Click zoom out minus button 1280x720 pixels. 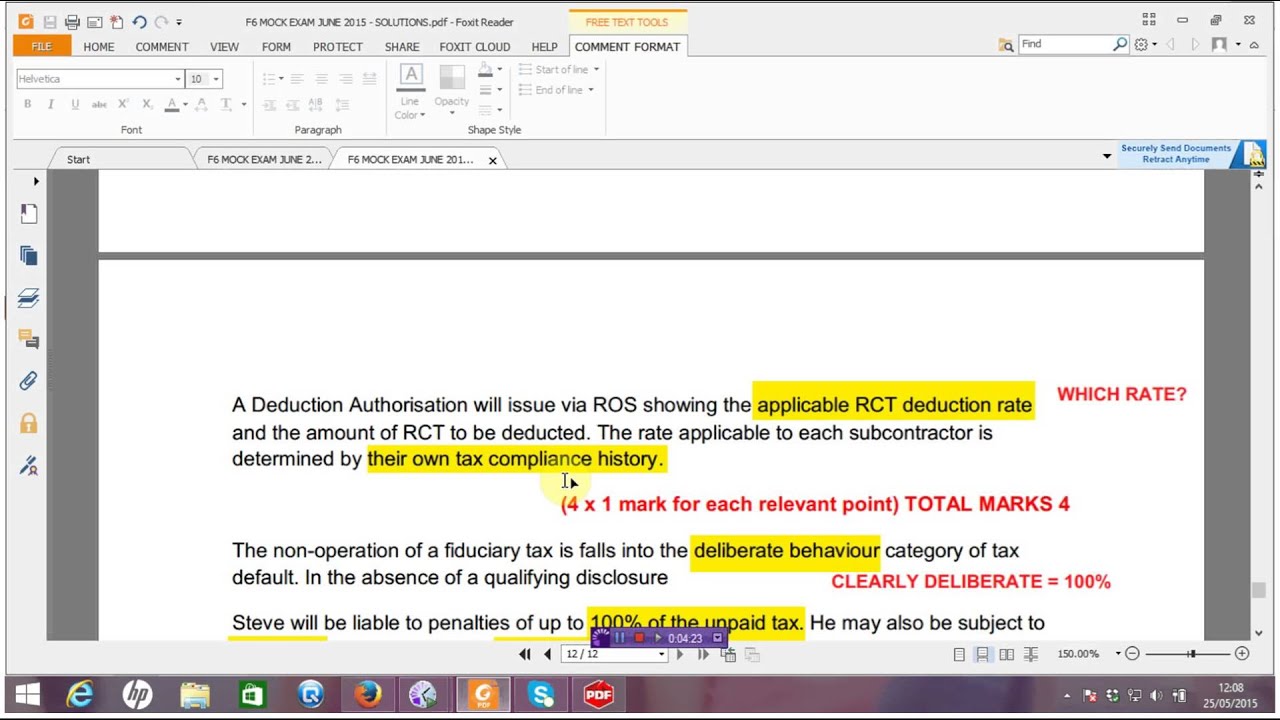coord(1132,654)
